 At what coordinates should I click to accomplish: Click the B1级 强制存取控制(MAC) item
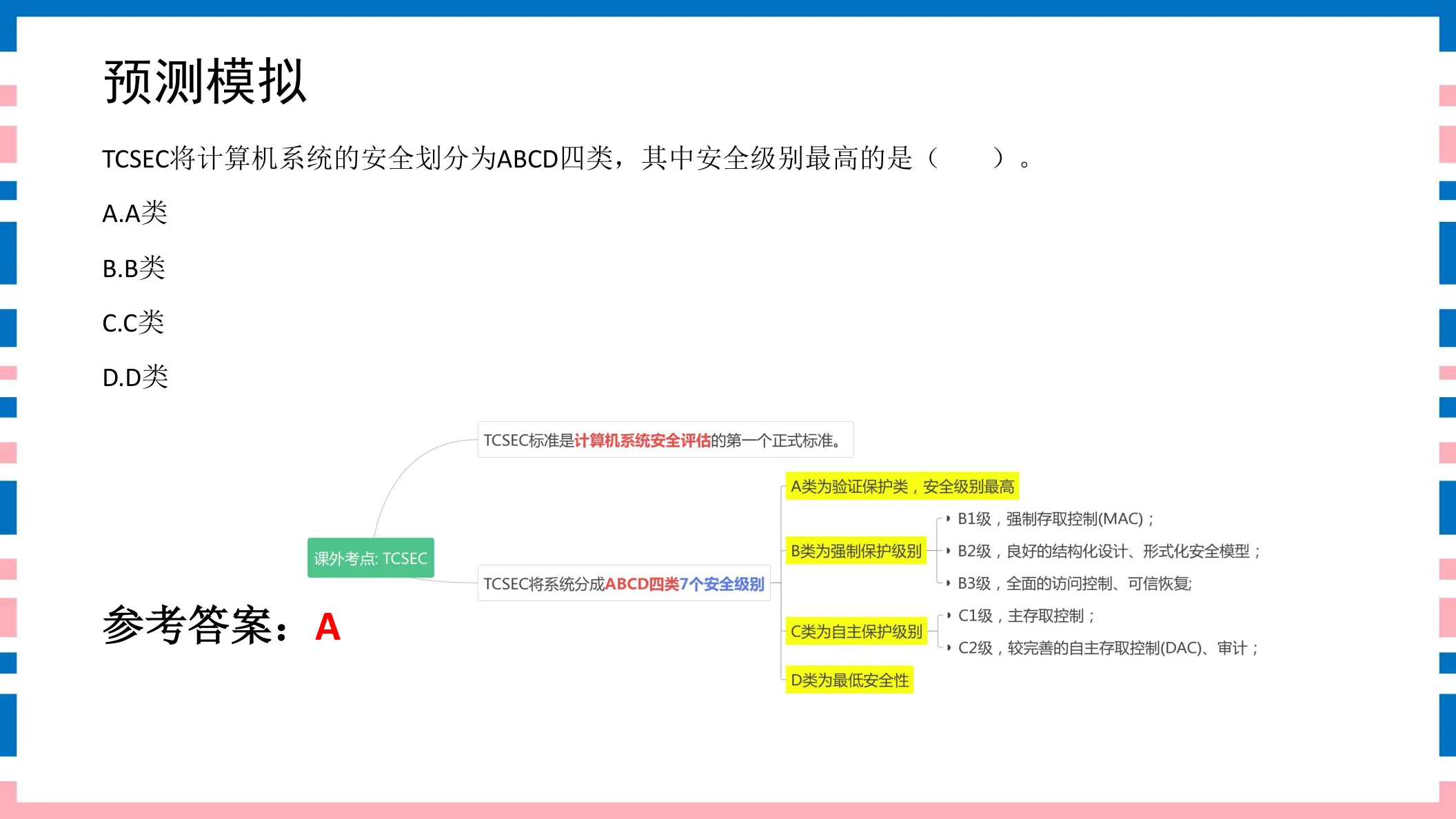pyautogui.click(x=1055, y=518)
